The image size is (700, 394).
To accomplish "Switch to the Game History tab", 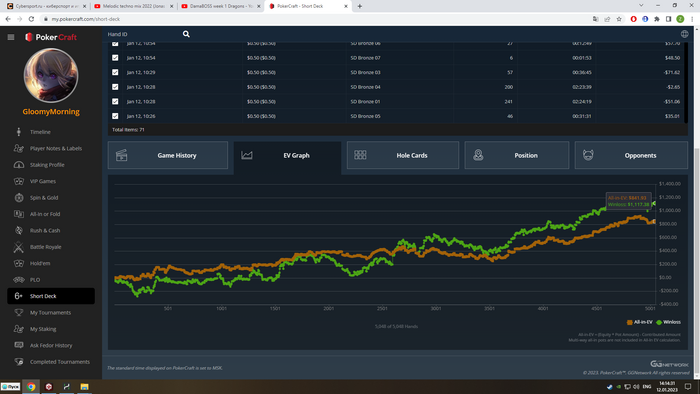I will [x=168, y=155].
